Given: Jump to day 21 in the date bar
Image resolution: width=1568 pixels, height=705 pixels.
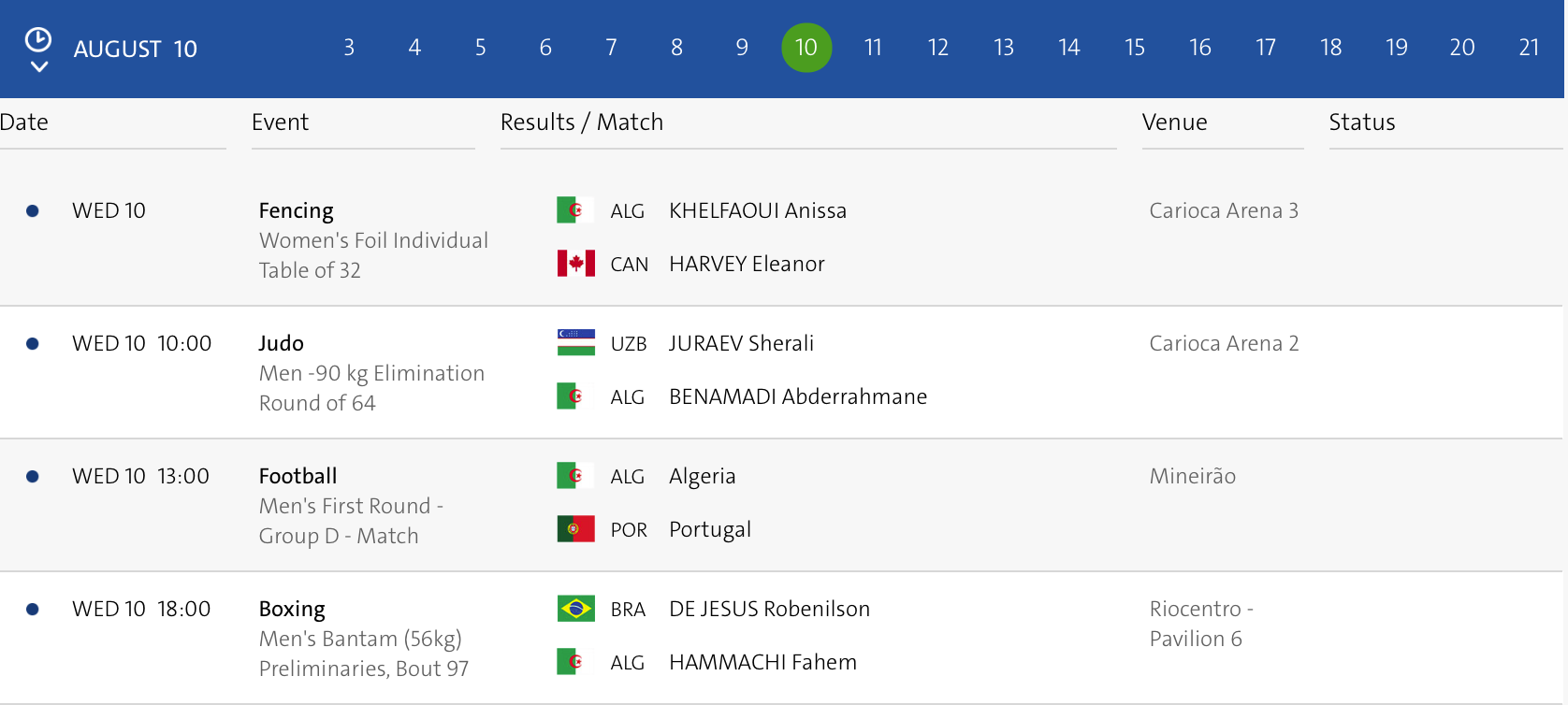Looking at the screenshot, I should 1529,48.
